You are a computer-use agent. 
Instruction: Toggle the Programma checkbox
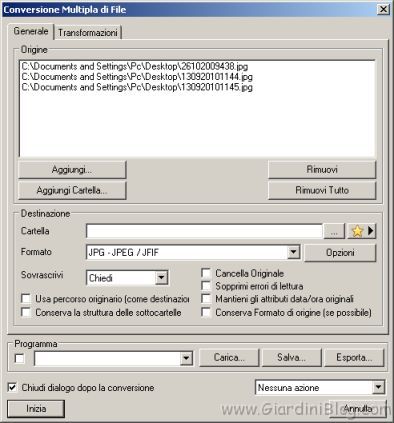pos(20,359)
